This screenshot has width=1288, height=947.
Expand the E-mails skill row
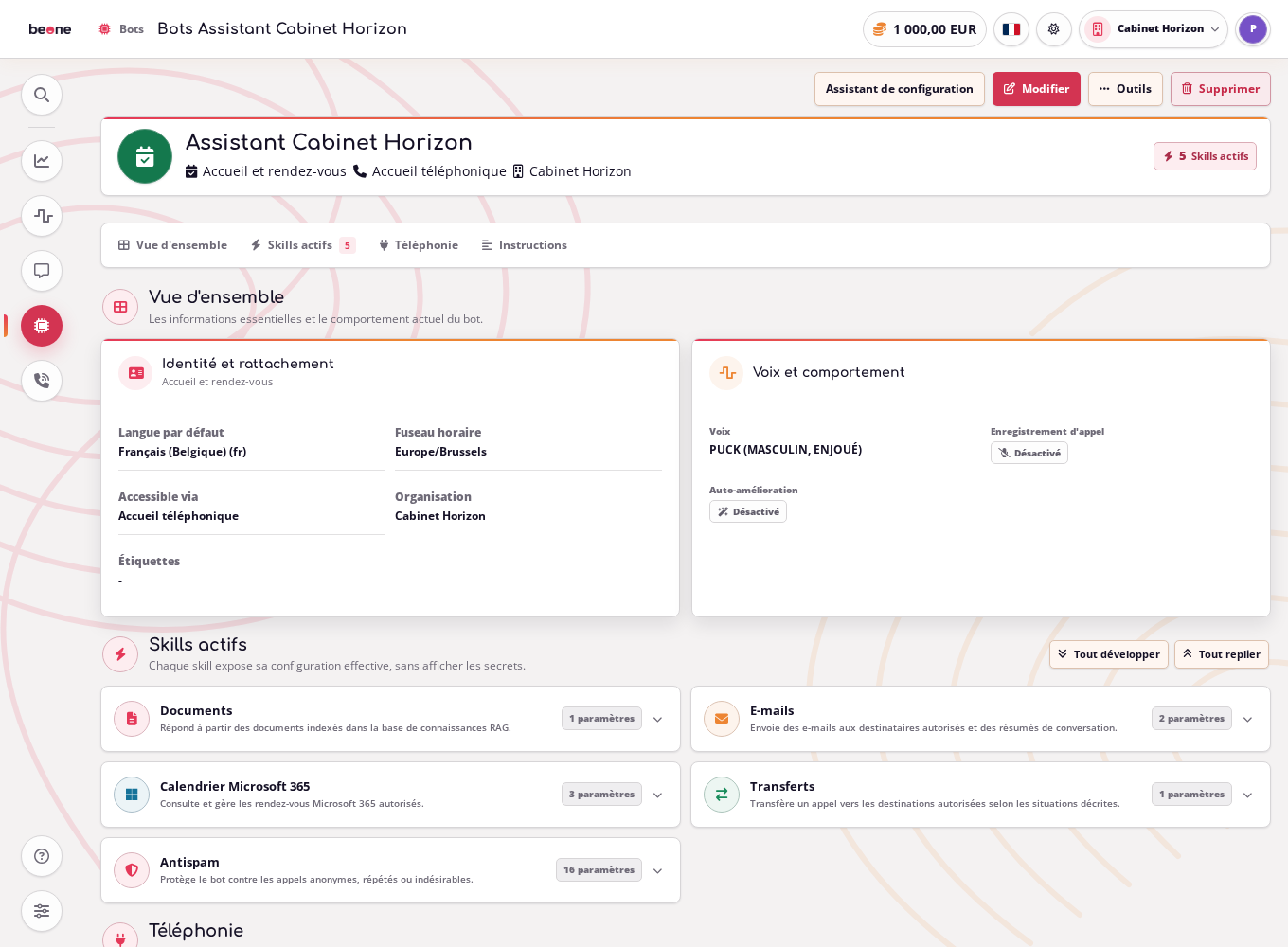coord(1248,719)
